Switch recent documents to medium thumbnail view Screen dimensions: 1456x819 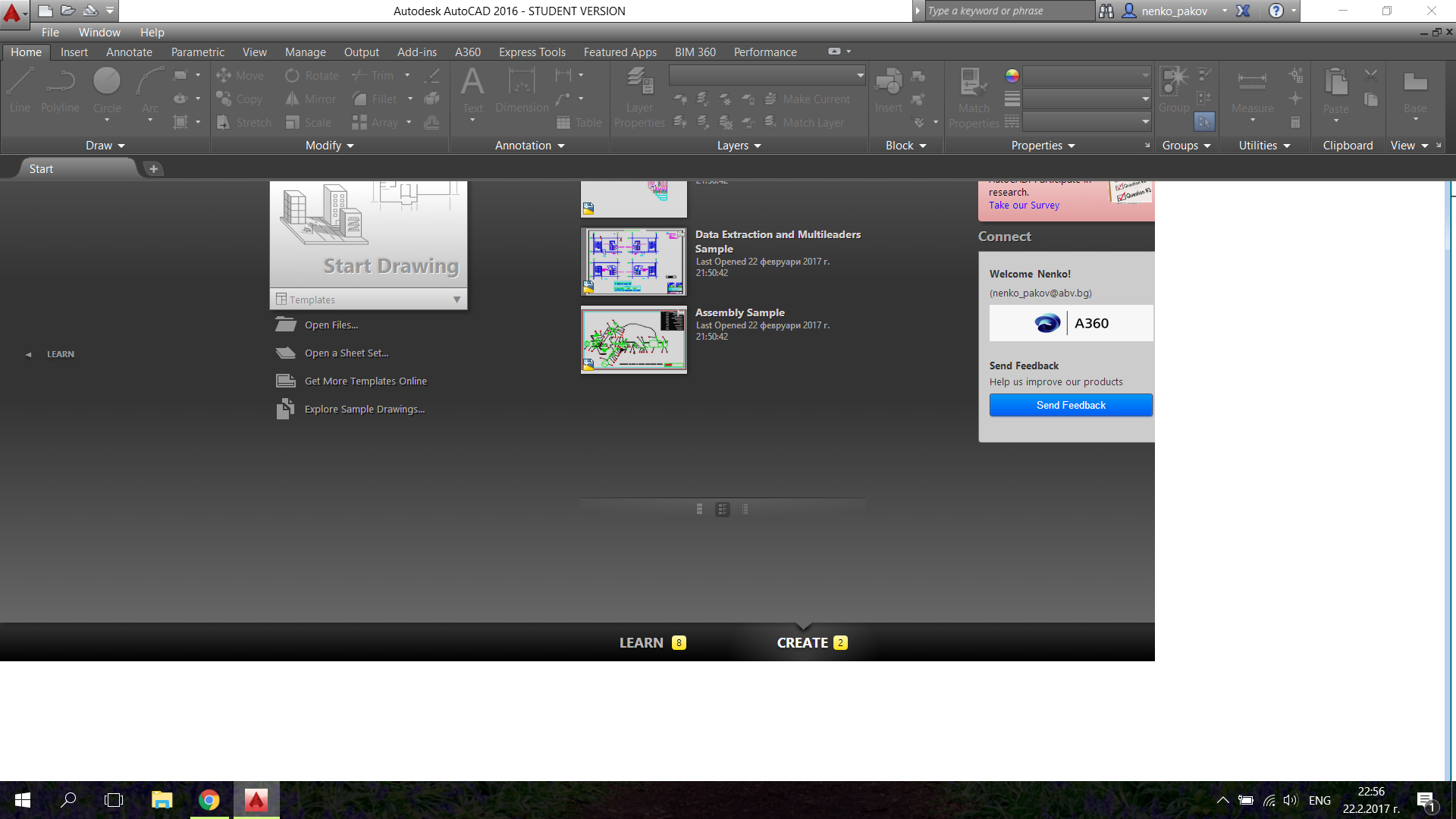(723, 510)
